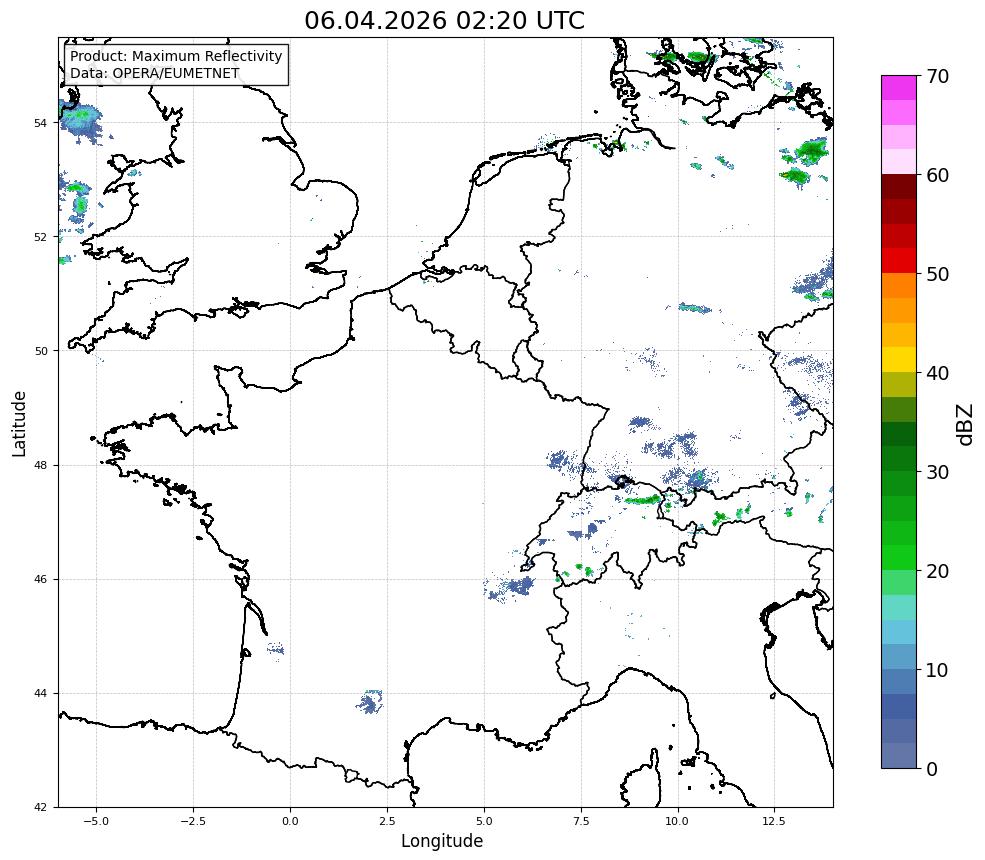The height and width of the screenshot is (860, 985).
Task: Click the "Longitude" axis label
Action: tap(442, 841)
